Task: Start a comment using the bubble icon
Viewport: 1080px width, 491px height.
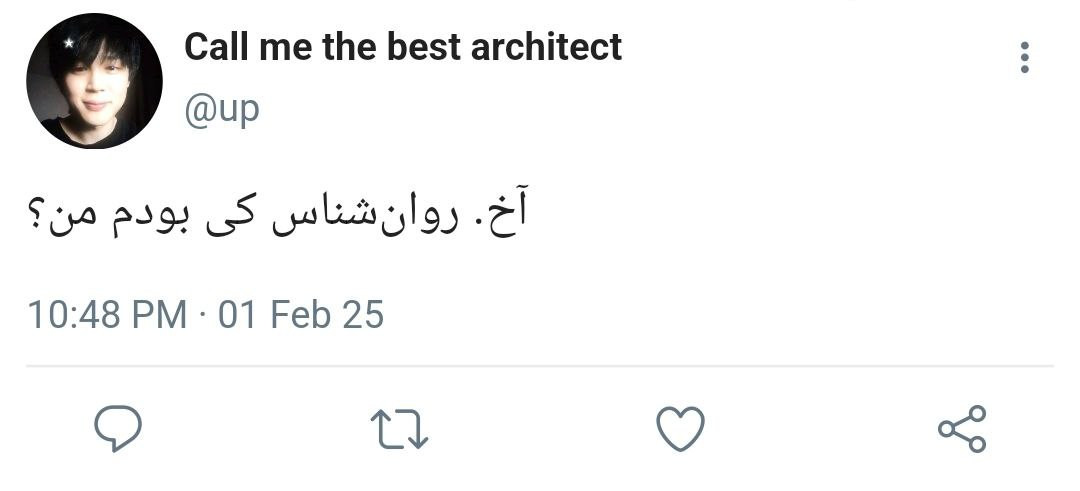Action: tap(118, 428)
